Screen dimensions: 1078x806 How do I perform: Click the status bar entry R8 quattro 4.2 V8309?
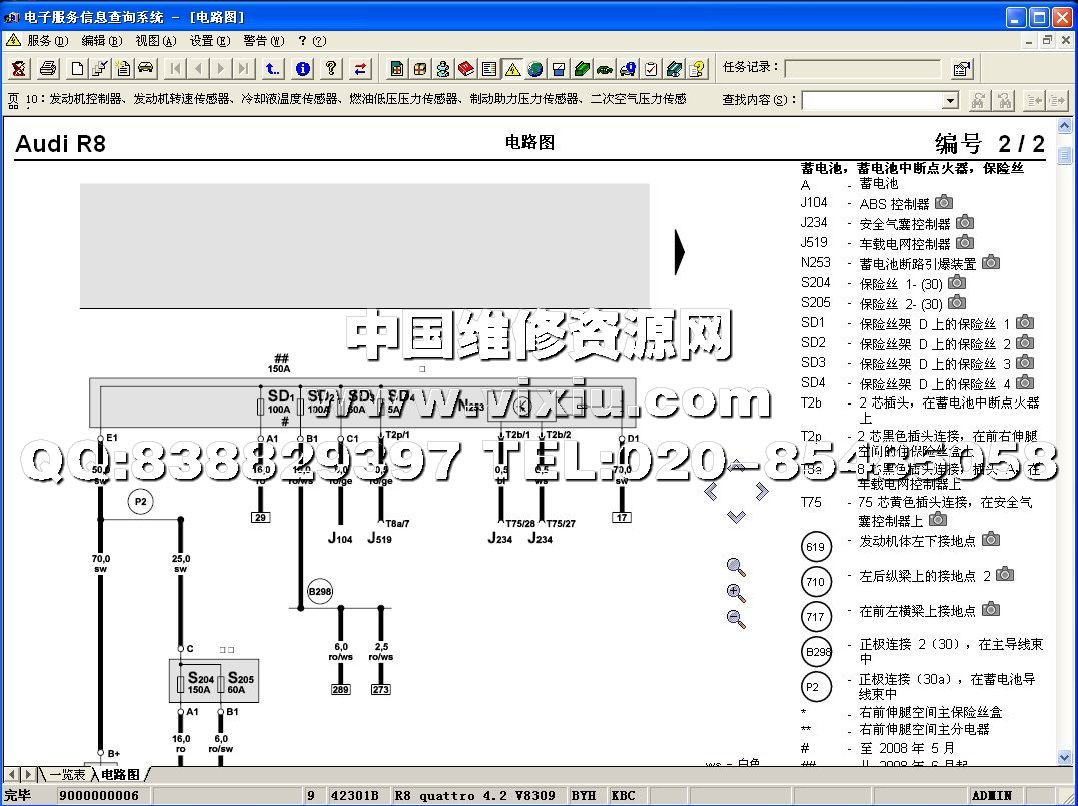(x=474, y=796)
